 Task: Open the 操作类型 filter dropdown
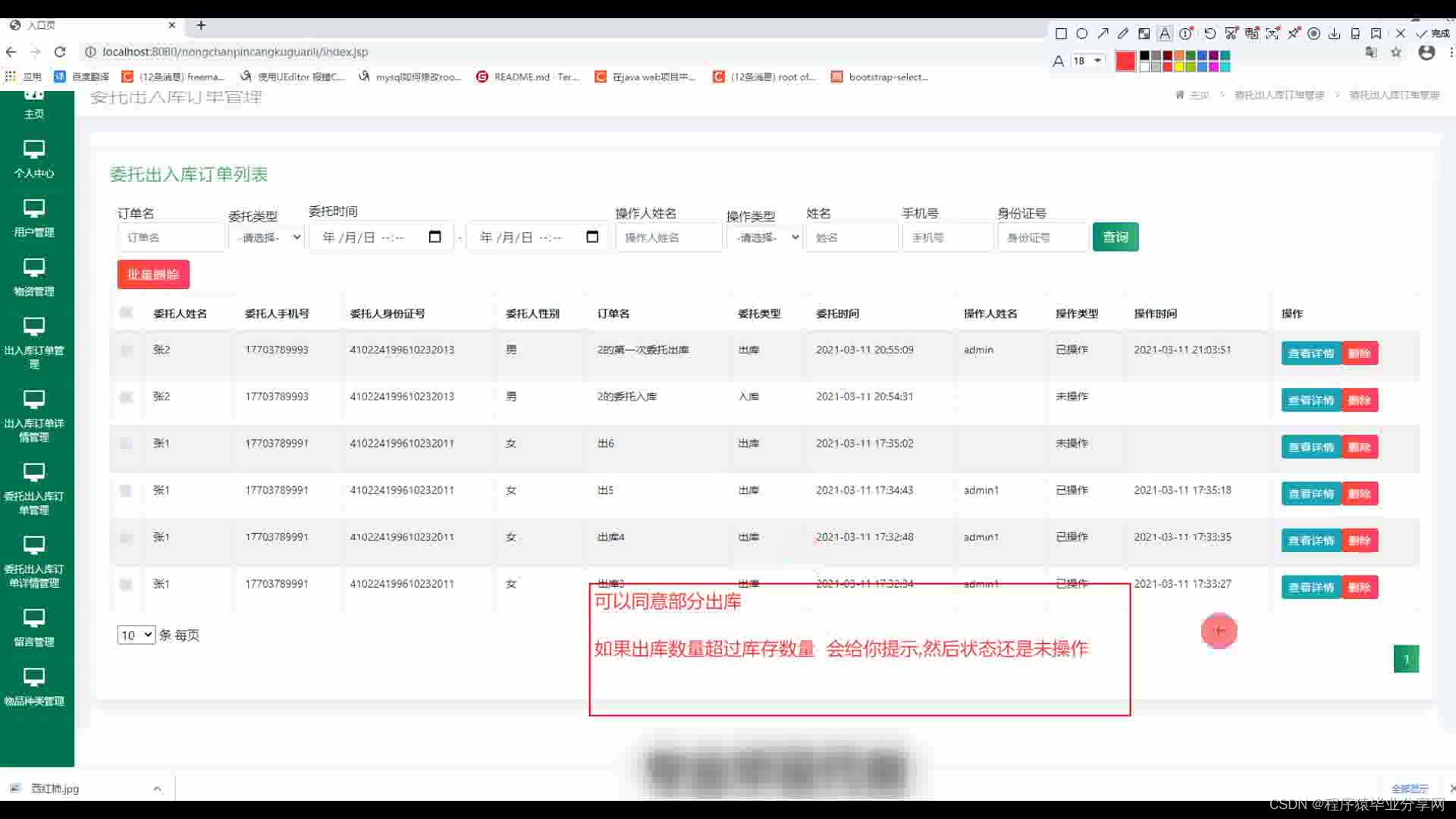click(764, 237)
